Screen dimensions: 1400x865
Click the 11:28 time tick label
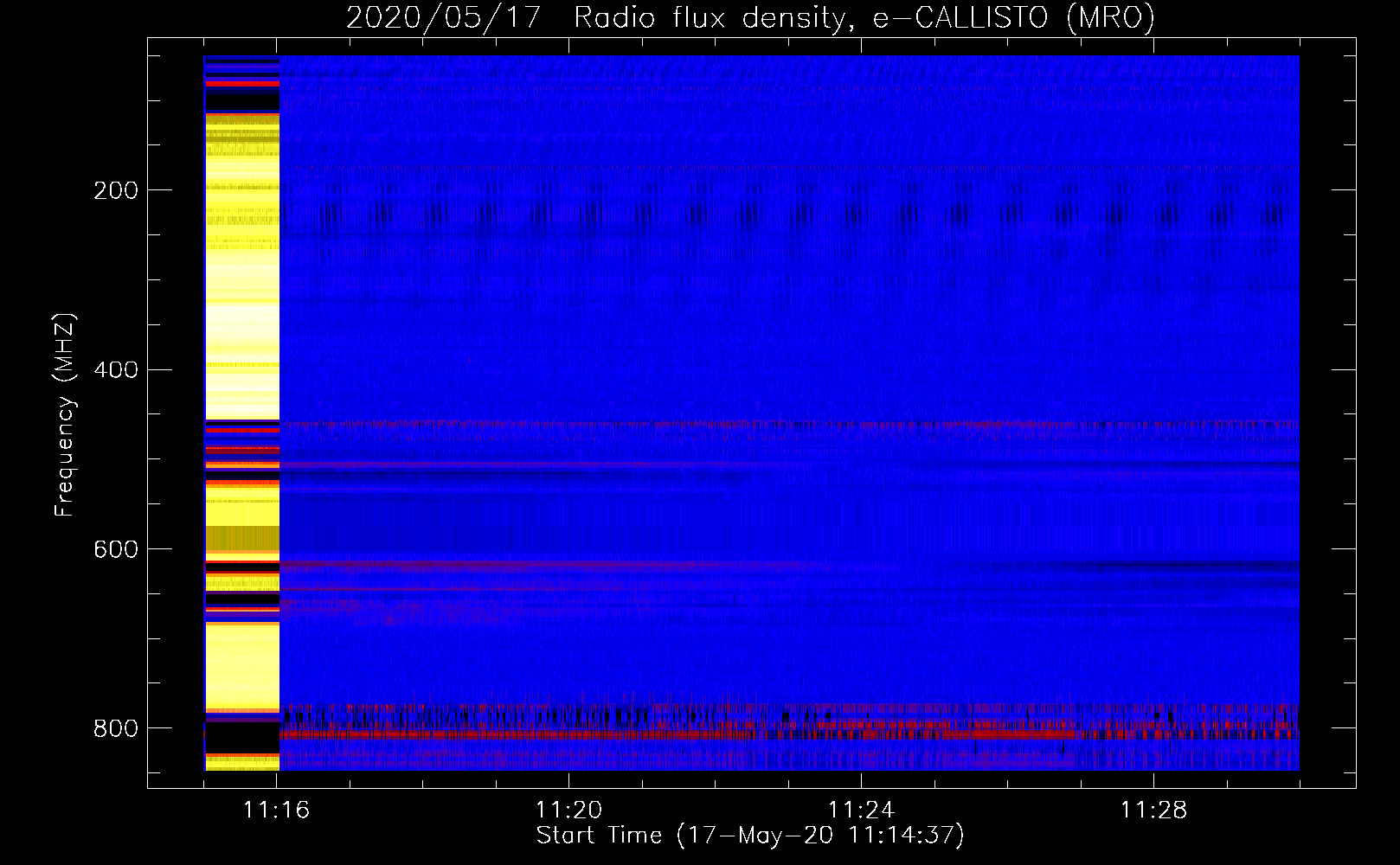(1153, 811)
